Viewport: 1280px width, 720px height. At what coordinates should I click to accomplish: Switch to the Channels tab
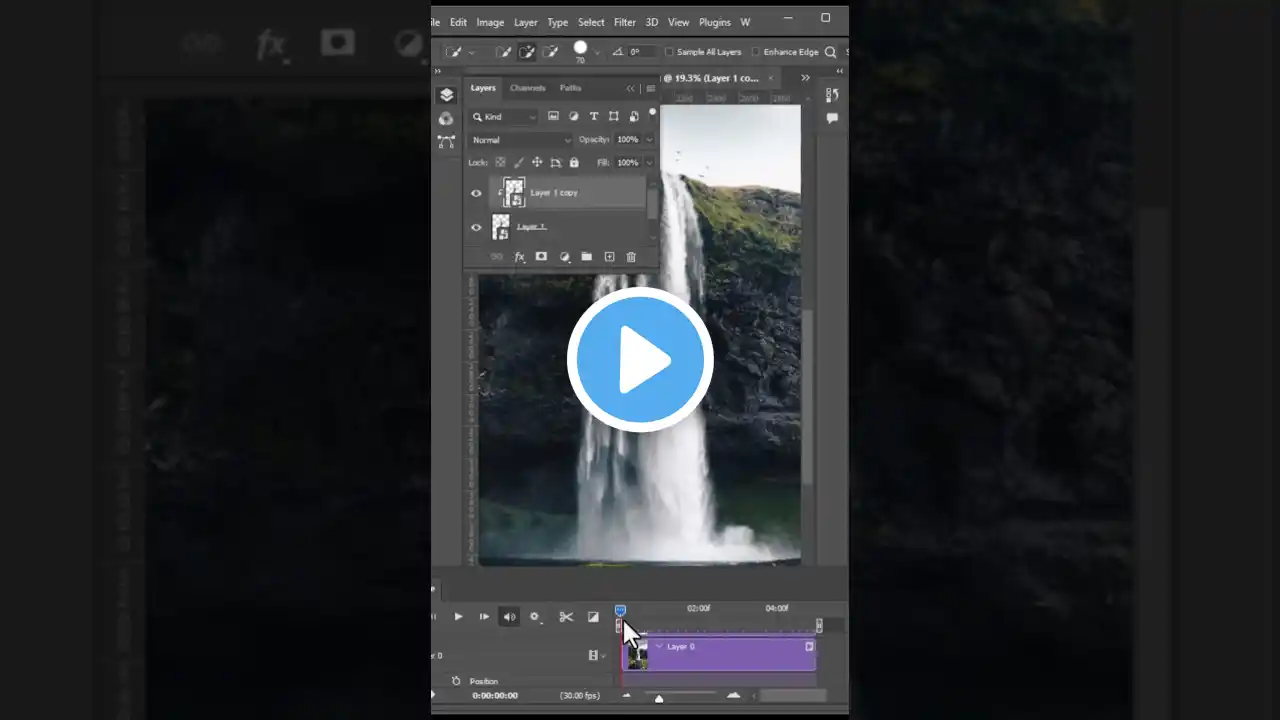pos(527,88)
